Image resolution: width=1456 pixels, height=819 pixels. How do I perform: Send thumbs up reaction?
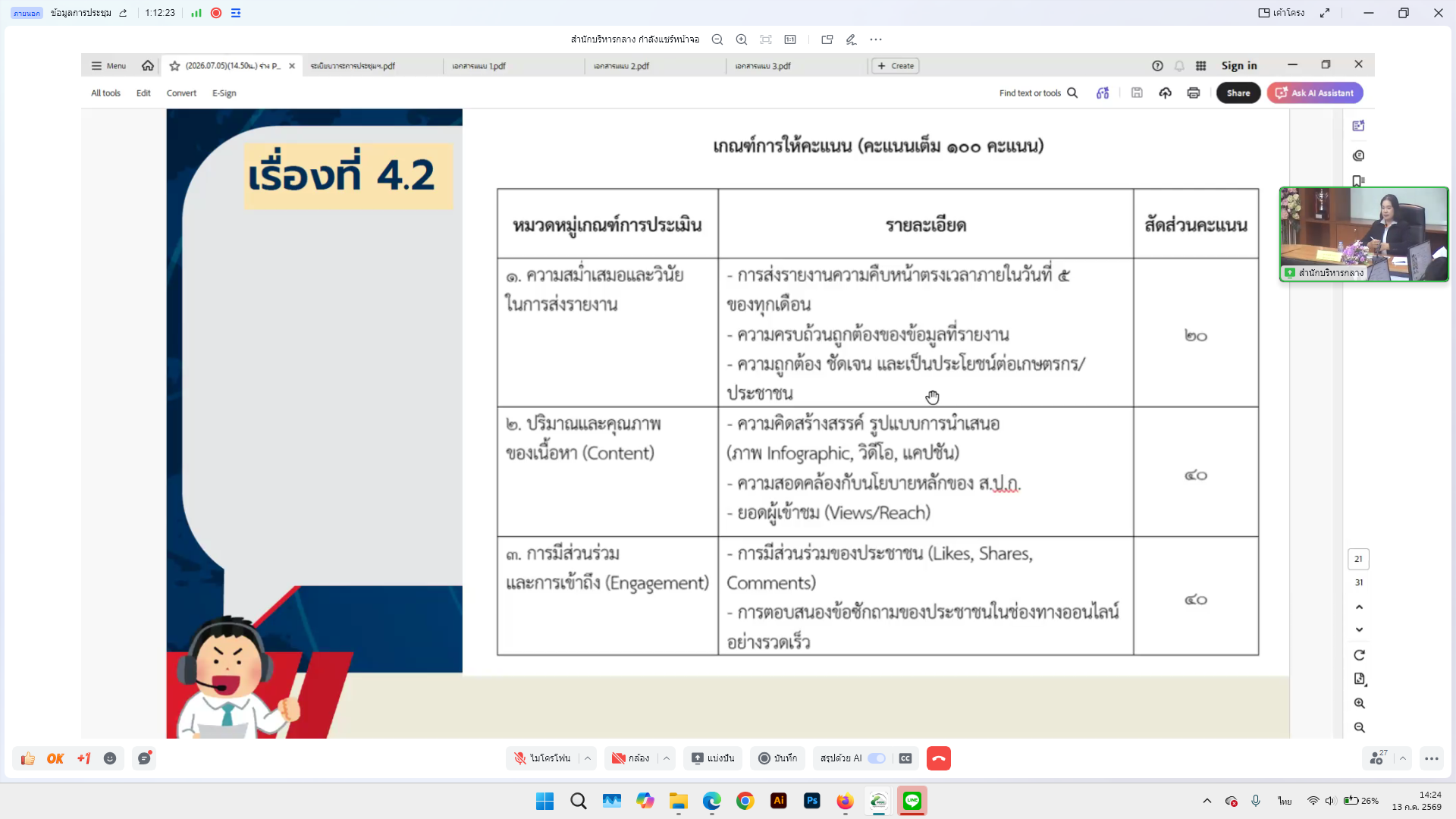(x=28, y=758)
